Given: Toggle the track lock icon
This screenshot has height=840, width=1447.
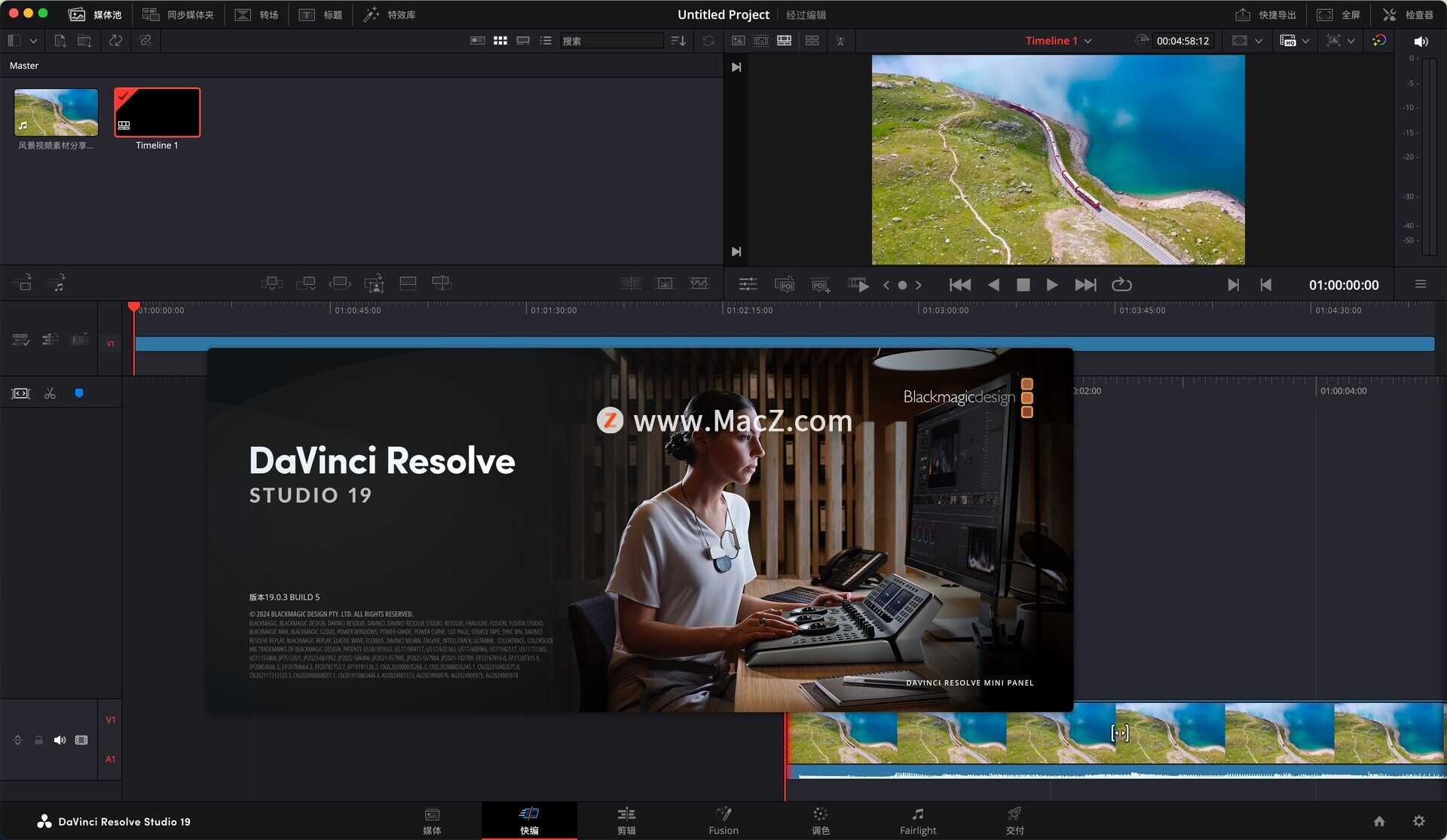Looking at the screenshot, I should pyautogui.click(x=38, y=740).
